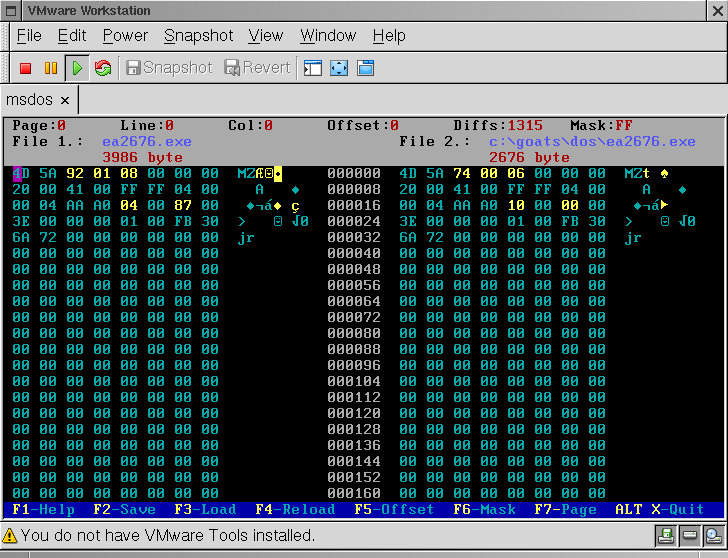Click the red Power Off stop icon

(x=25, y=68)
